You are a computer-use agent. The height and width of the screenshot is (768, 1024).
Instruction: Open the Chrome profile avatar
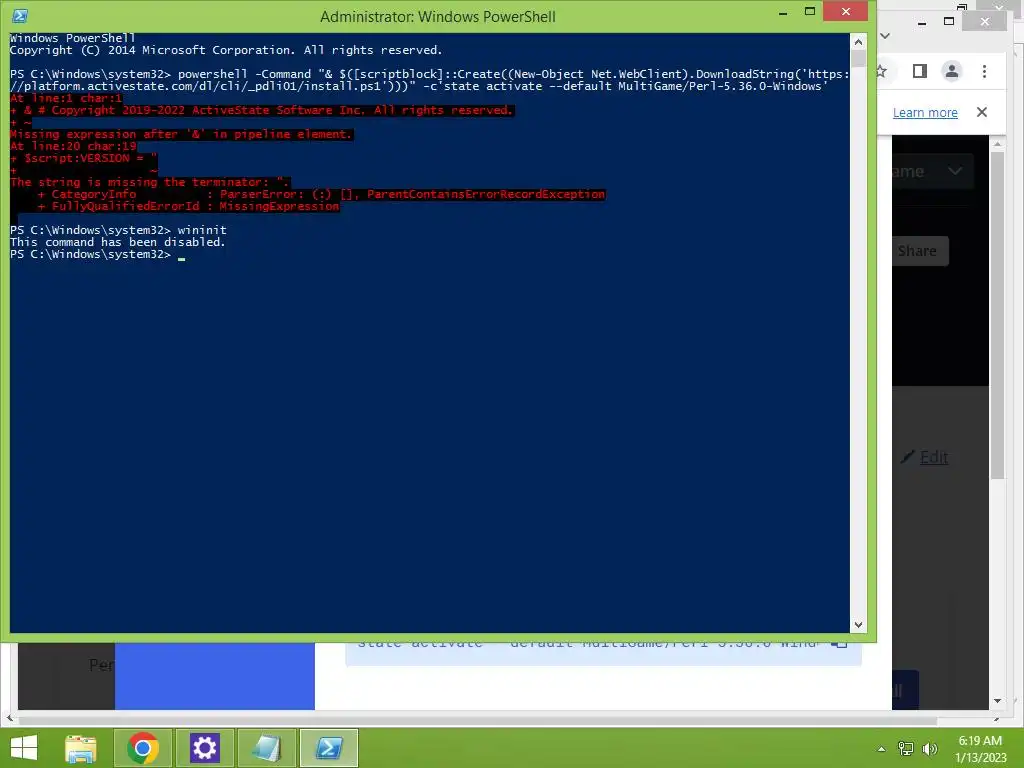tap(952, 71)
